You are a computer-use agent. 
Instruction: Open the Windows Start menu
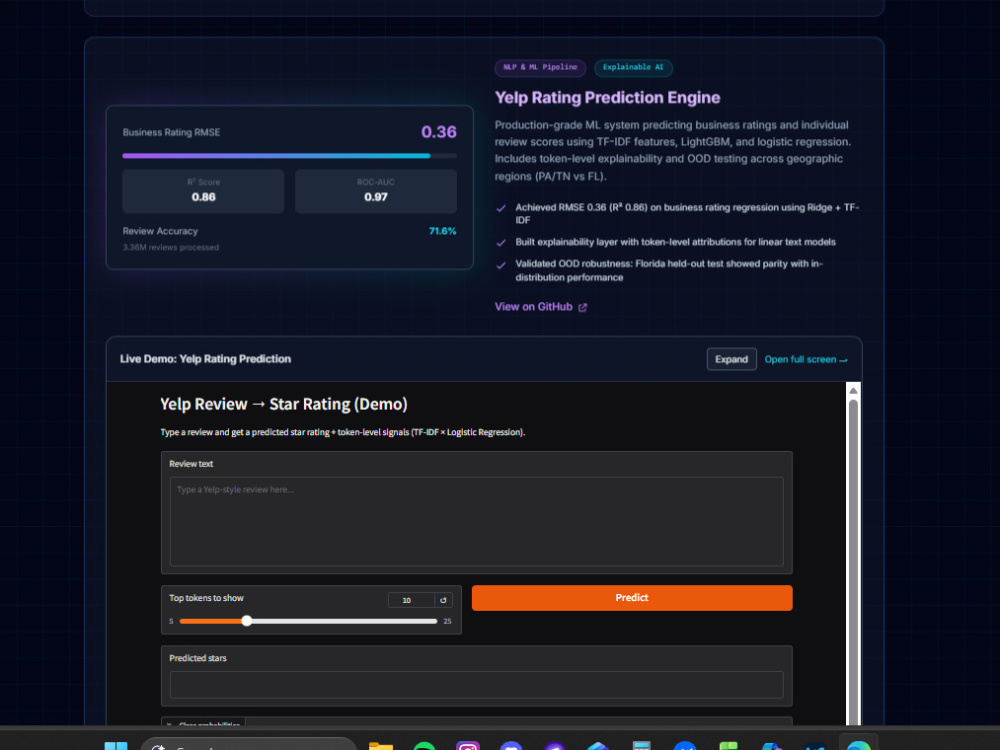pyautogui.click(x=115, y=746)
